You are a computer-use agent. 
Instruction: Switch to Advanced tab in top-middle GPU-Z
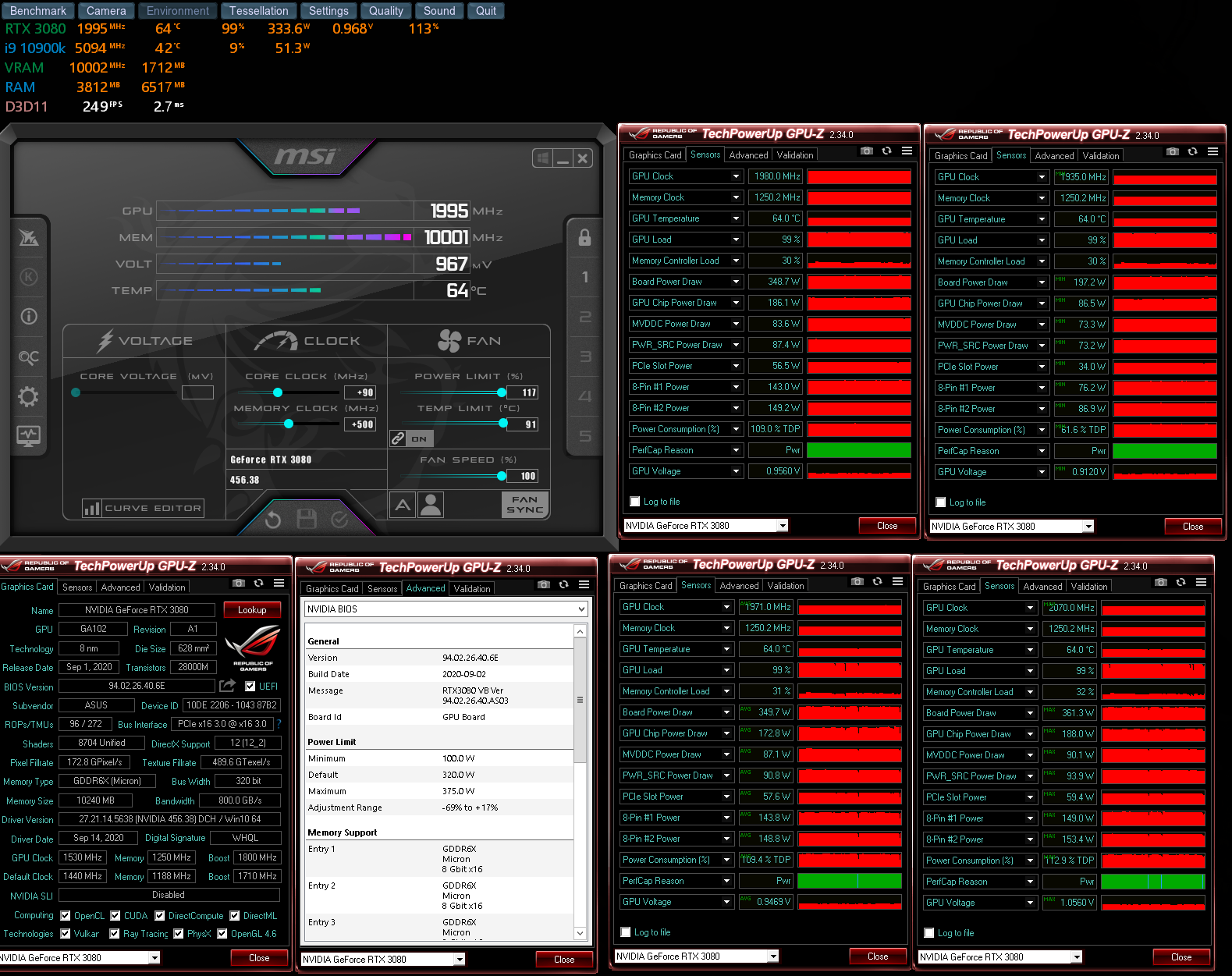click(748, 155)
